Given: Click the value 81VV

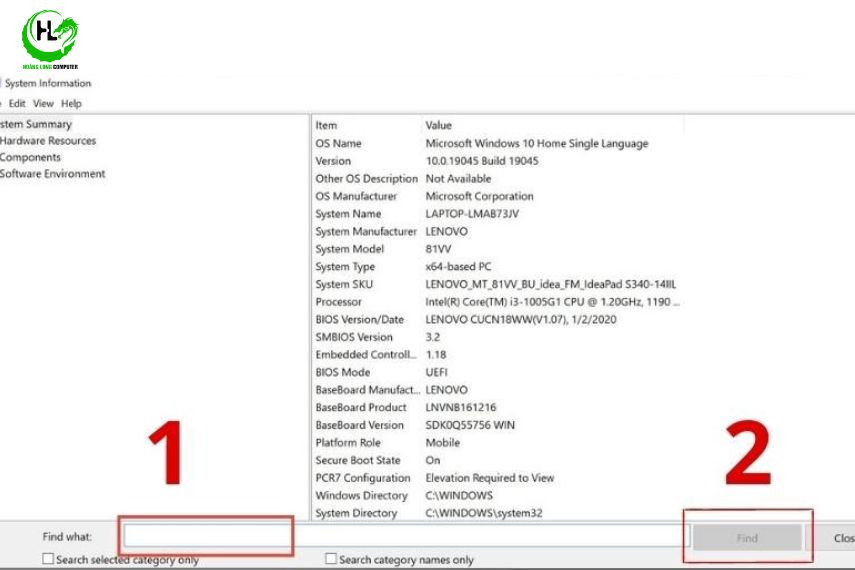Looking at the screenshot, I should click(x=438, y=249).
